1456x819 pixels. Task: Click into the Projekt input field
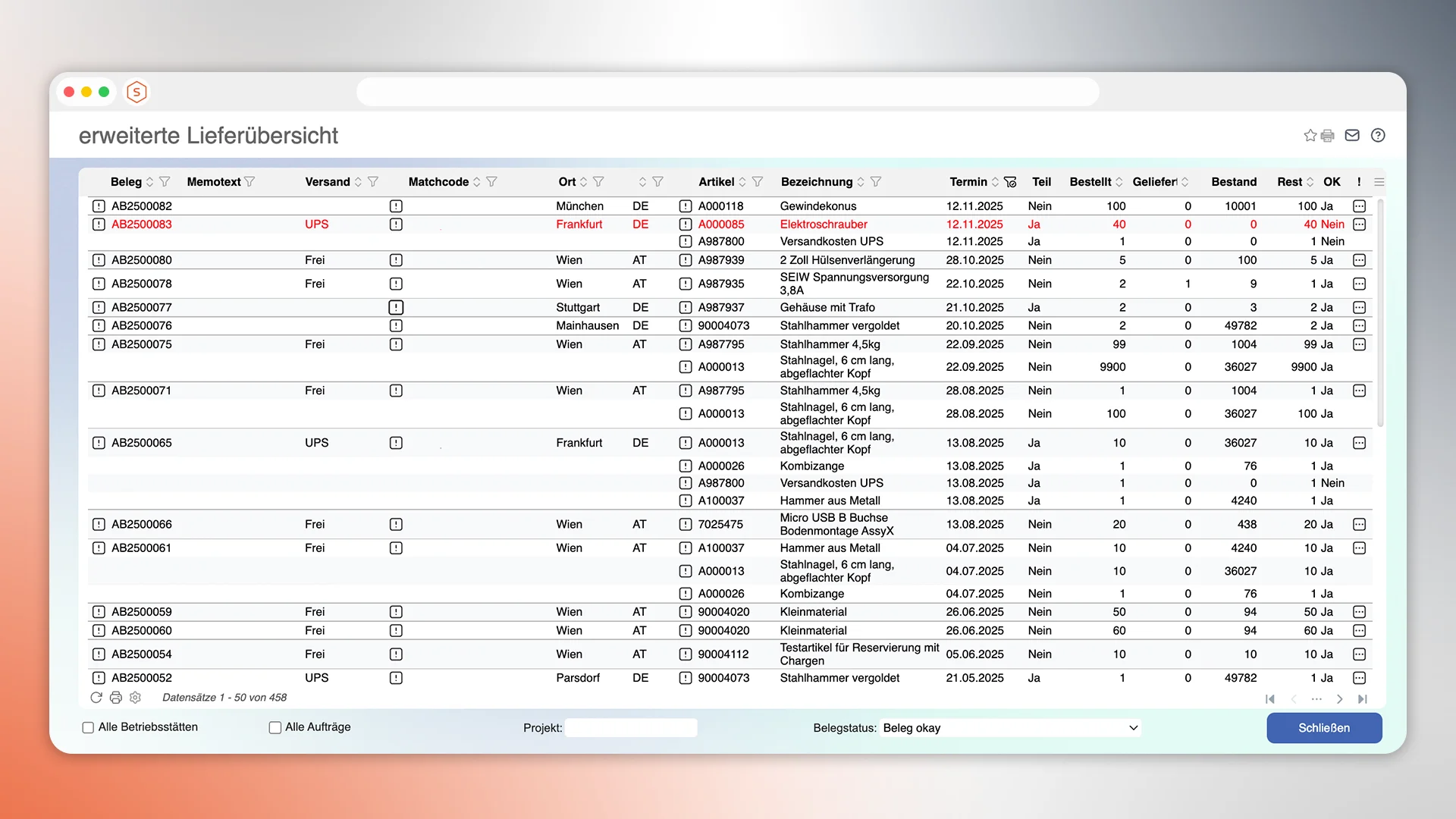631,728
